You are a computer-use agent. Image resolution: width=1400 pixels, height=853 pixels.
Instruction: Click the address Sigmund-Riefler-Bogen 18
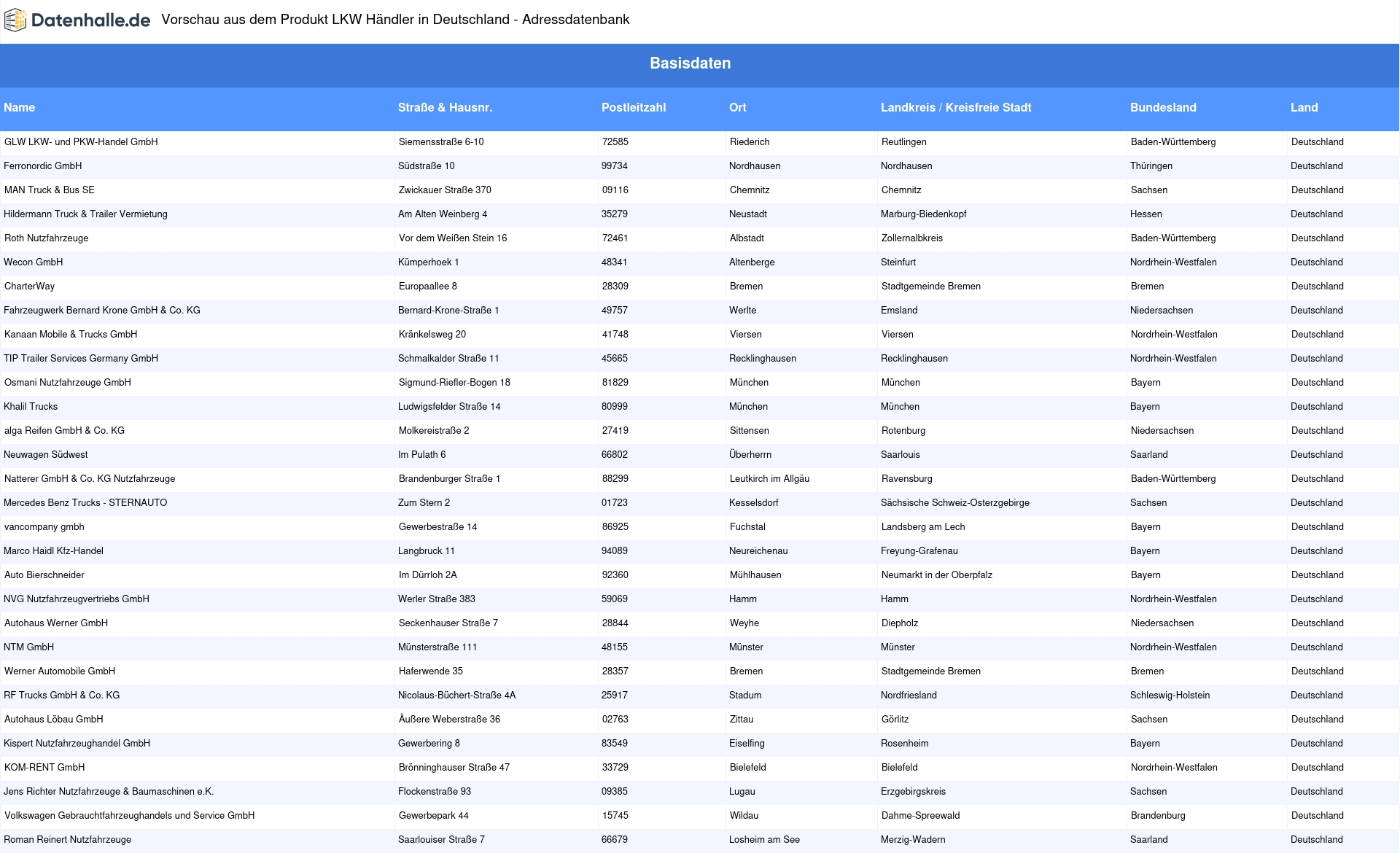pos(454,383)
